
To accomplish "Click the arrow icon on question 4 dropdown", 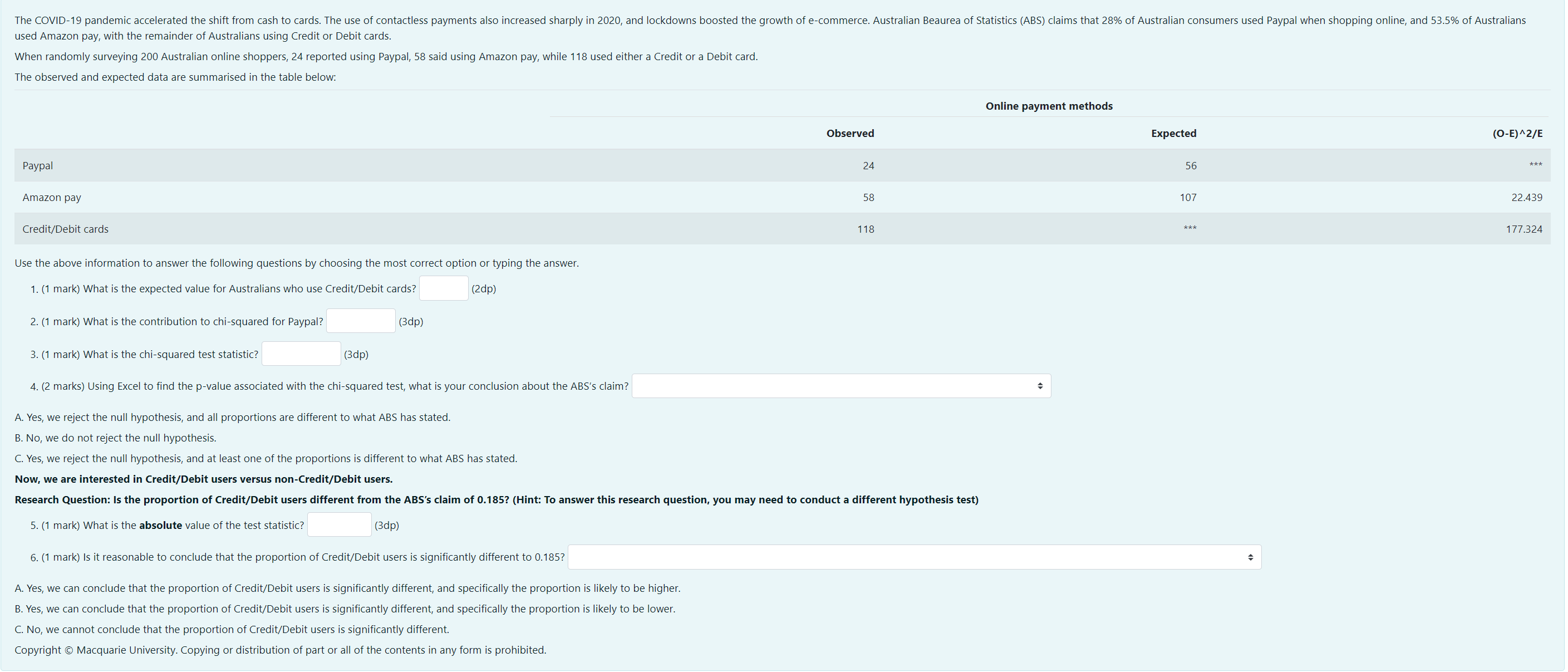I will [x=1040, y=386].
